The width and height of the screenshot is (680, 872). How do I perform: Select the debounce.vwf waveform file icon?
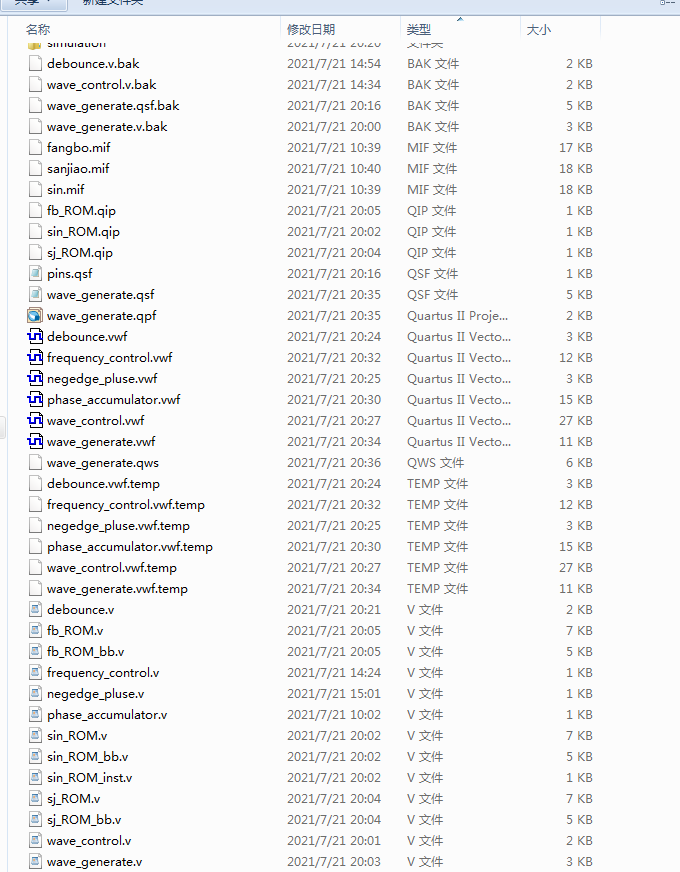point(36,337)
